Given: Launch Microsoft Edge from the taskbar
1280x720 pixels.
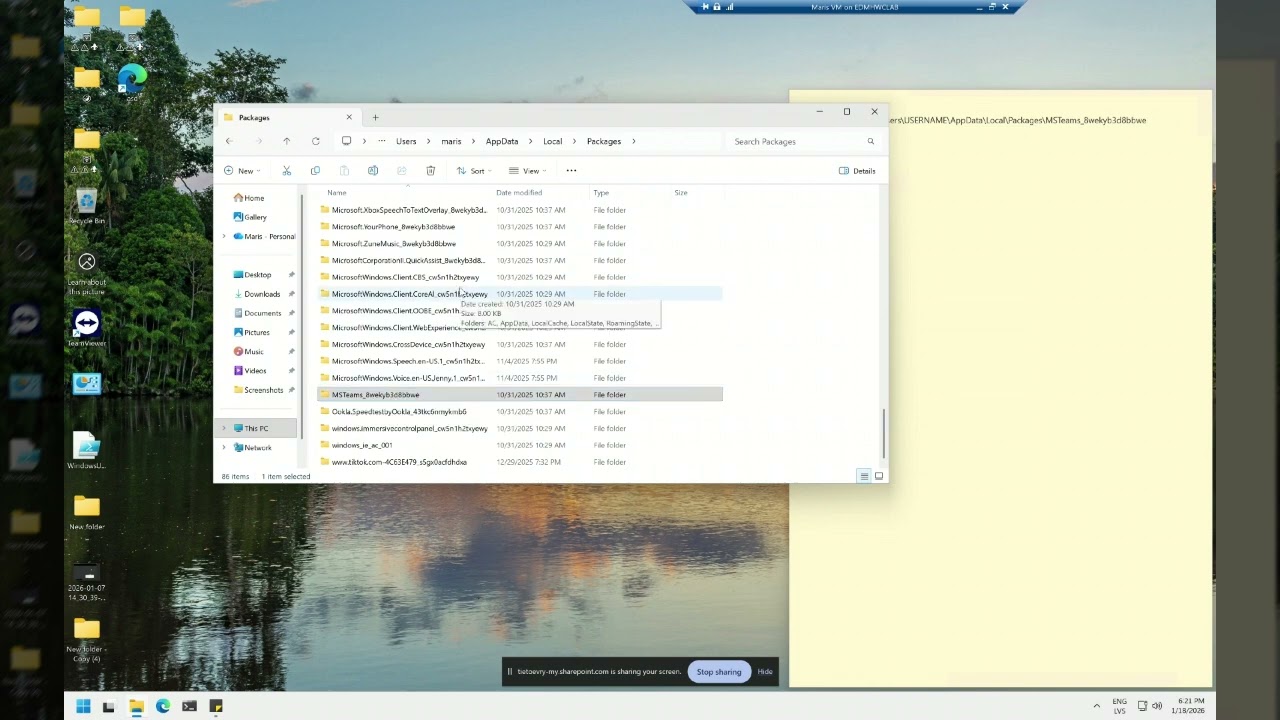Looking at the screenshot, I should [163, 706].
